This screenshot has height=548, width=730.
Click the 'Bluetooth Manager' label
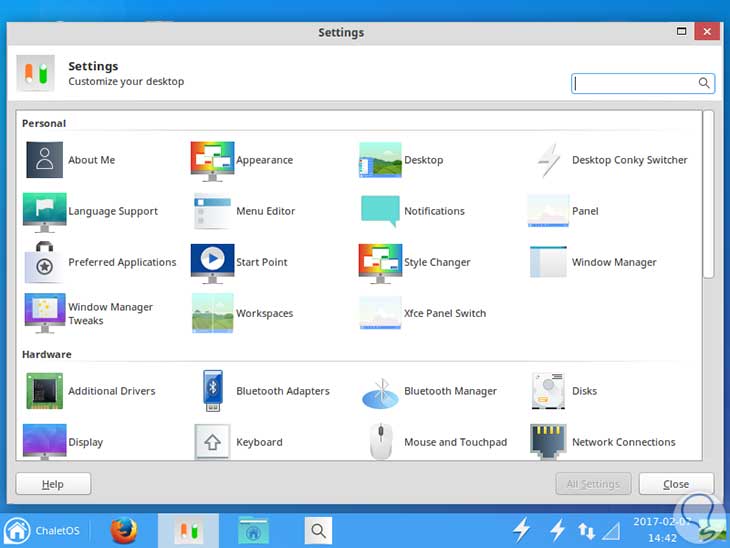tap(450, 391)
